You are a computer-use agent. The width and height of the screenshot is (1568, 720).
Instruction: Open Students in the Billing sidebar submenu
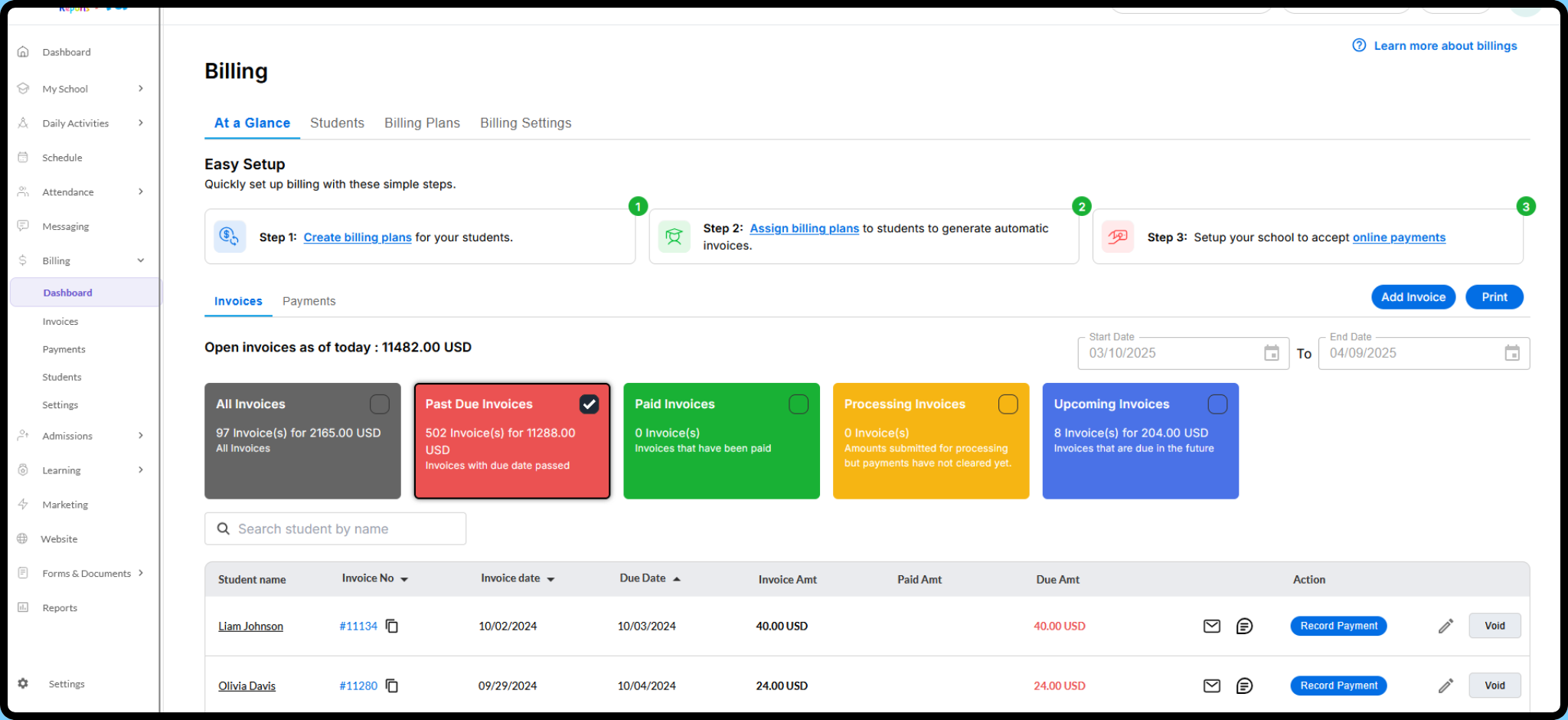pyautogui.click(x=62, y=377)
